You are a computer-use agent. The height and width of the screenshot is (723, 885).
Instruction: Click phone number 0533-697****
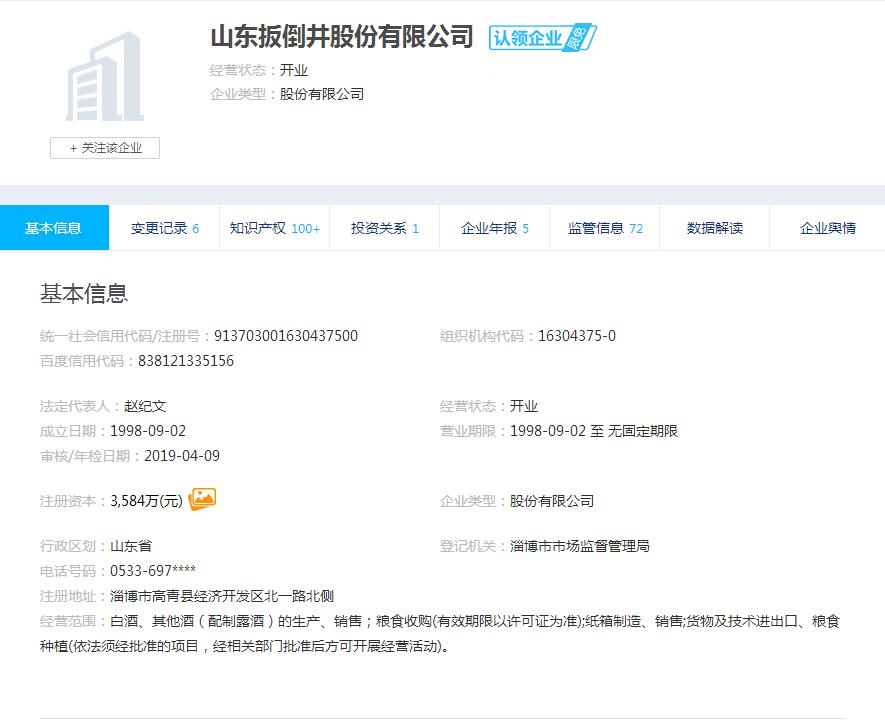point(153,571)
